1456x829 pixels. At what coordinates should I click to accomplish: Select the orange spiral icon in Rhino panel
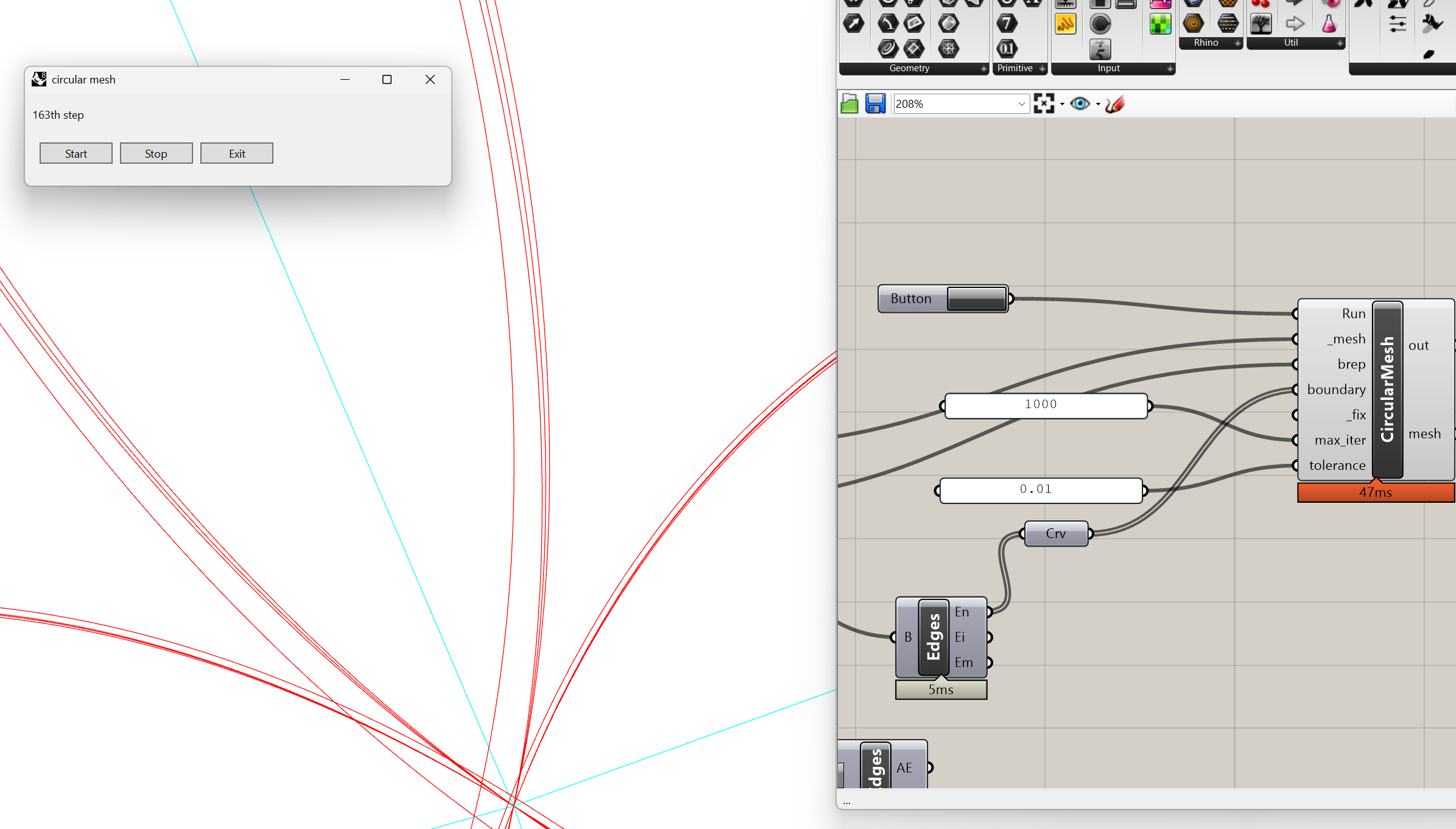coord(1193,24)
